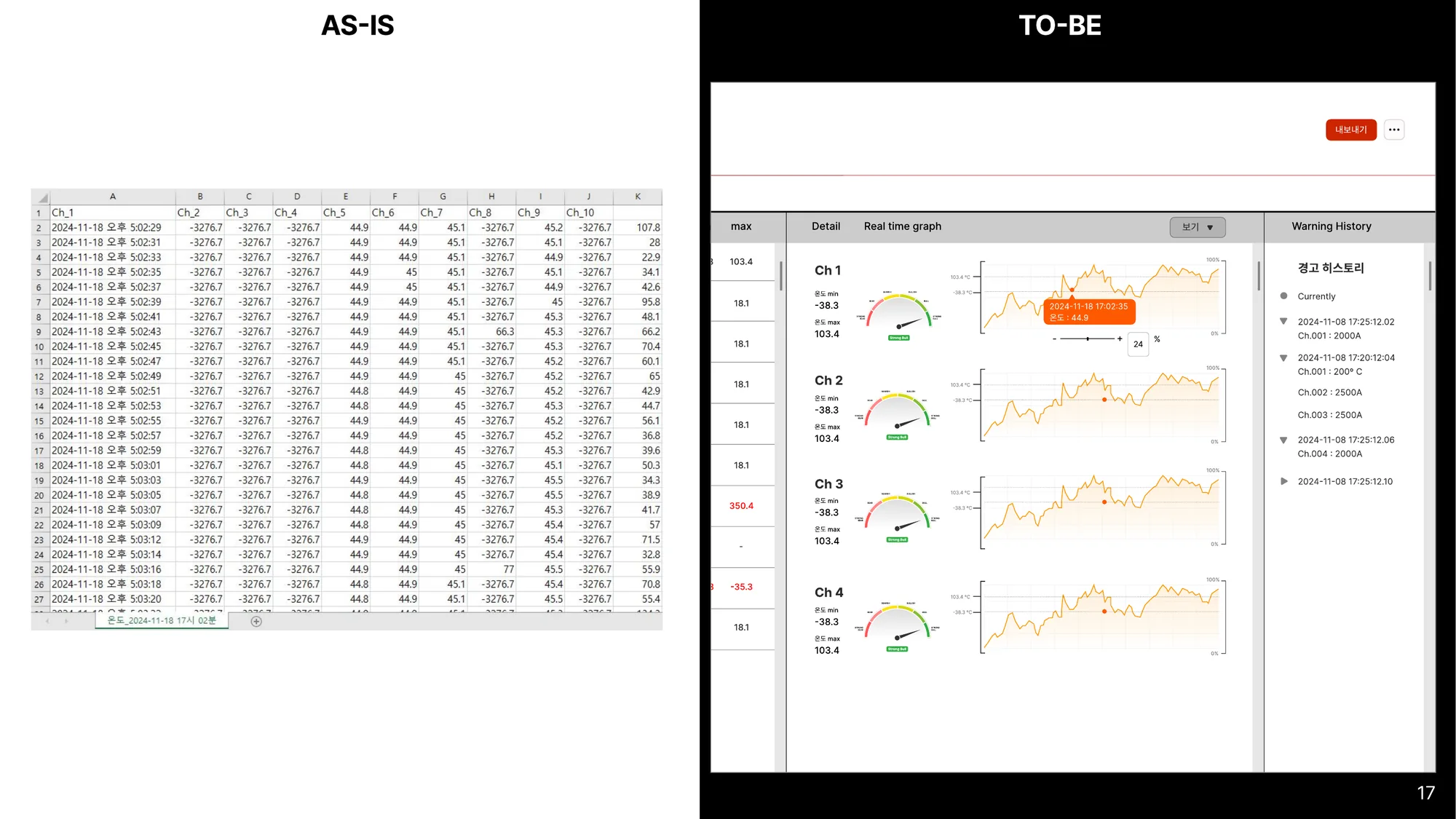Viewport: 1456px width, 819px height.
Task: Expand the 2024-11-08 17:25:12.10 warning entry
Action: point(1284,481)
